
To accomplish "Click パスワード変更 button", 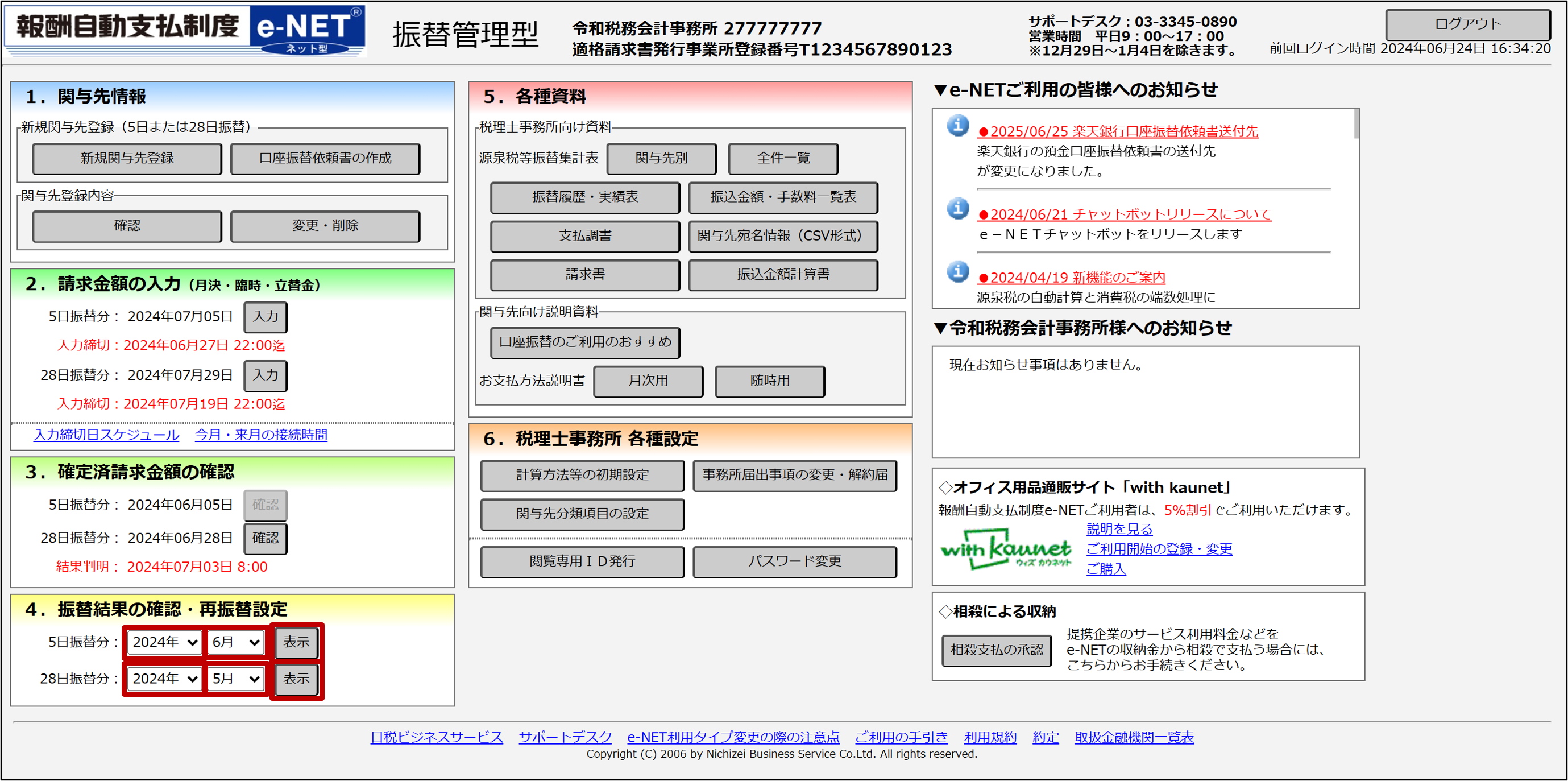I will tap(794, 561).
